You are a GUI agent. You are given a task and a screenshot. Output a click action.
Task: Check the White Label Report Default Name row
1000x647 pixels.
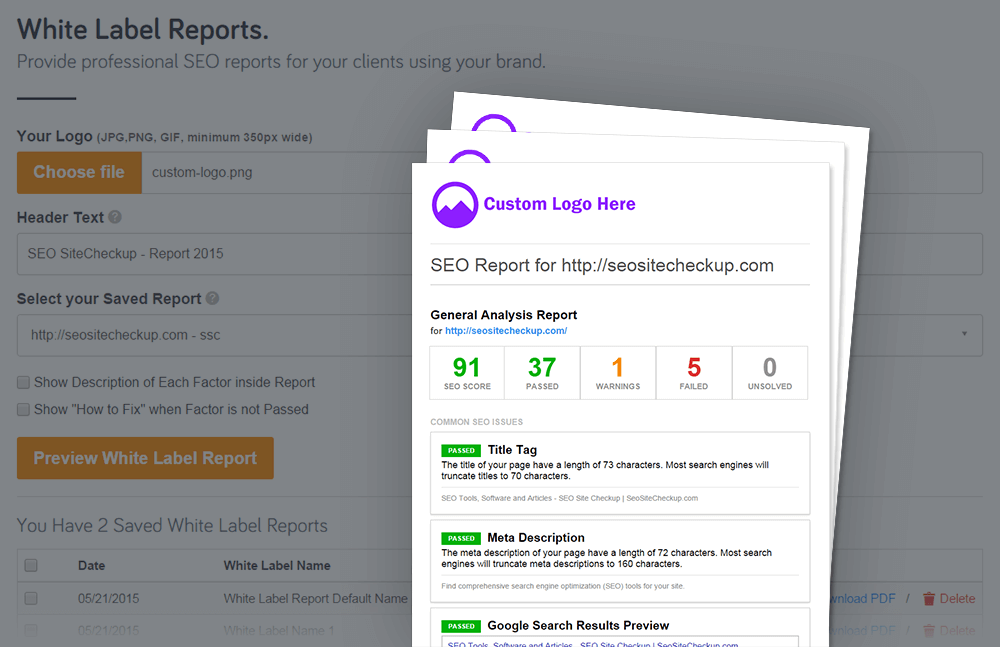tap(31, 599)
